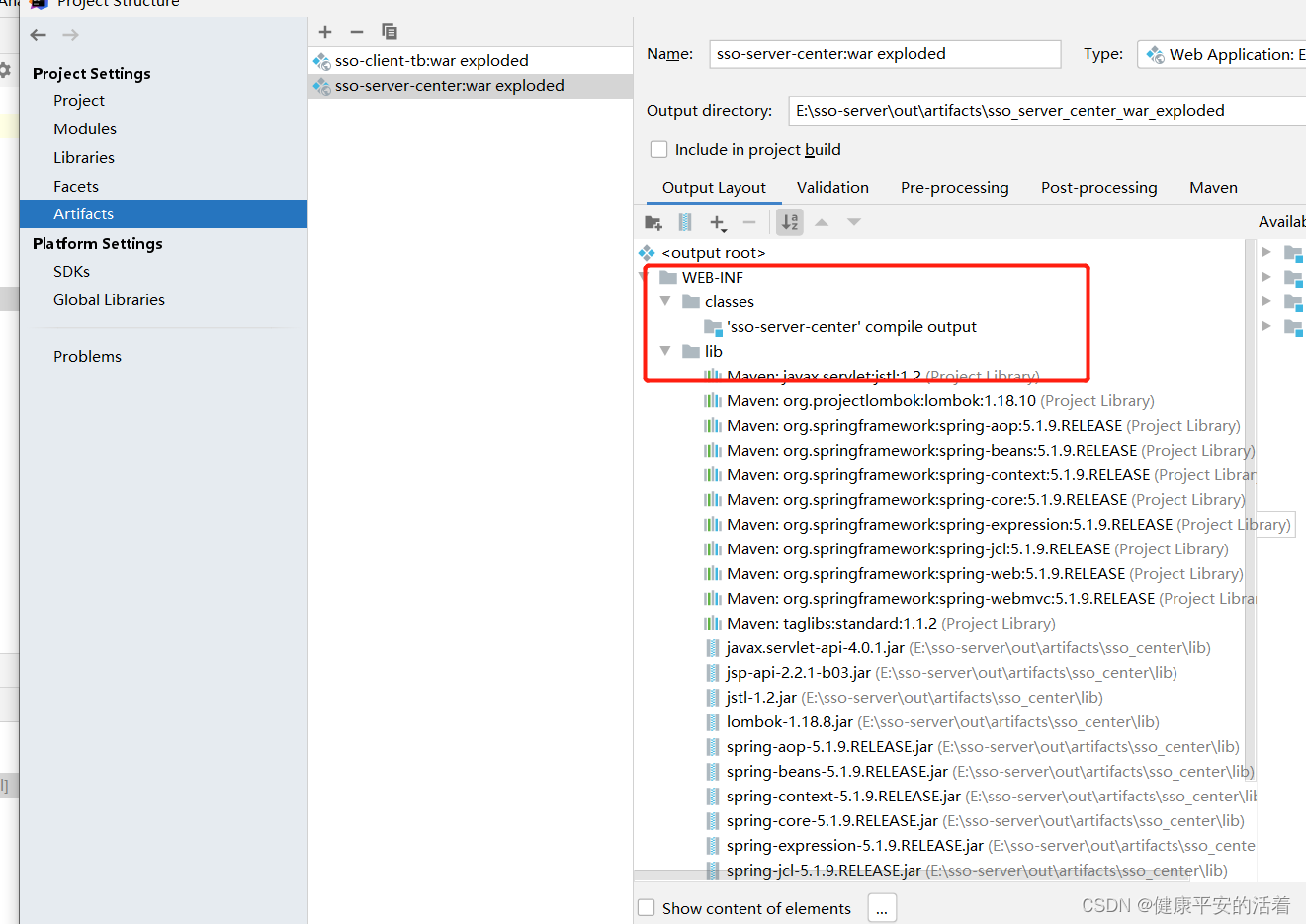1306x924 pixels.
Task: Select the sso-client-tb:war exploded artifact
Action: [471, 60]
